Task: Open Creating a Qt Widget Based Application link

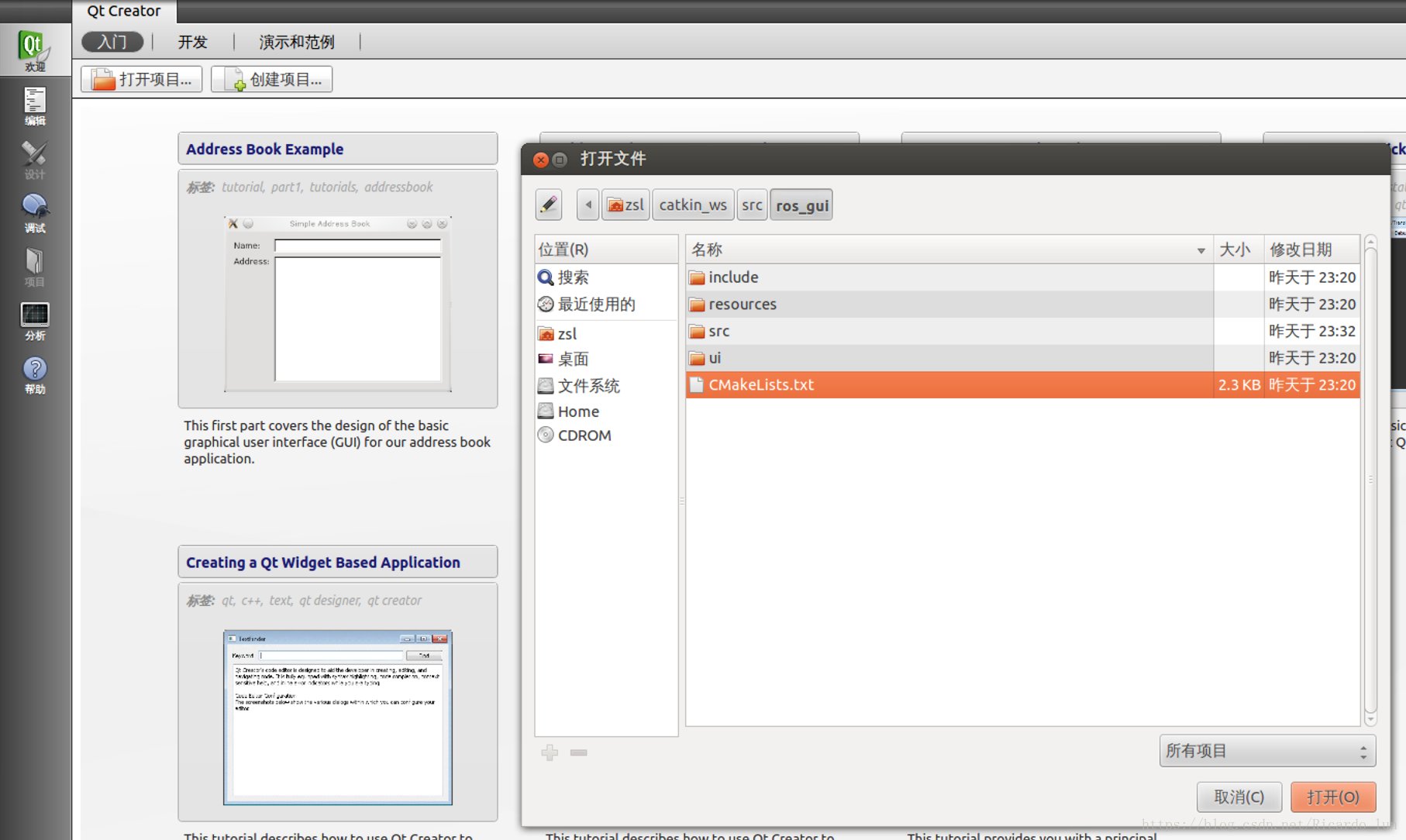Action: pos(323,563)
